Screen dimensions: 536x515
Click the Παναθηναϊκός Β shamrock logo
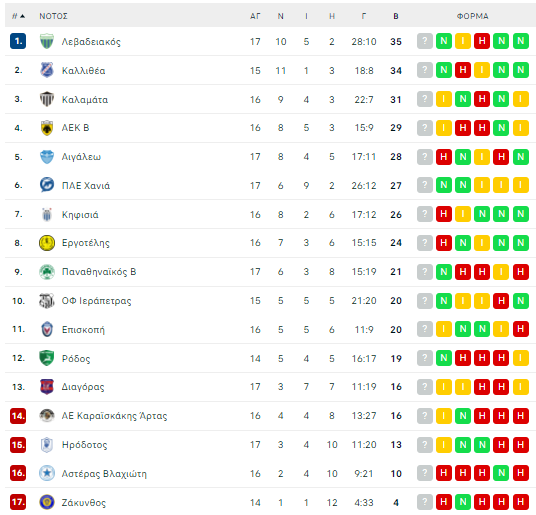(x=47, y=272)
